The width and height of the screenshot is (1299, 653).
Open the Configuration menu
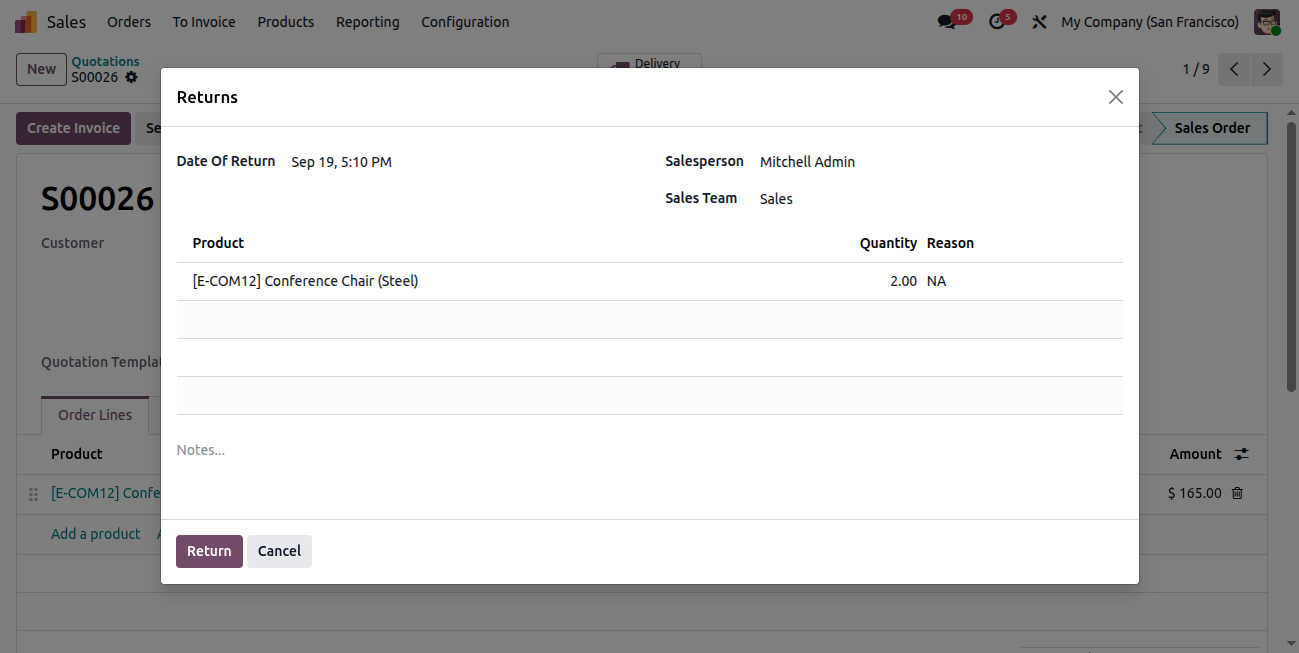tap(465, 22)
